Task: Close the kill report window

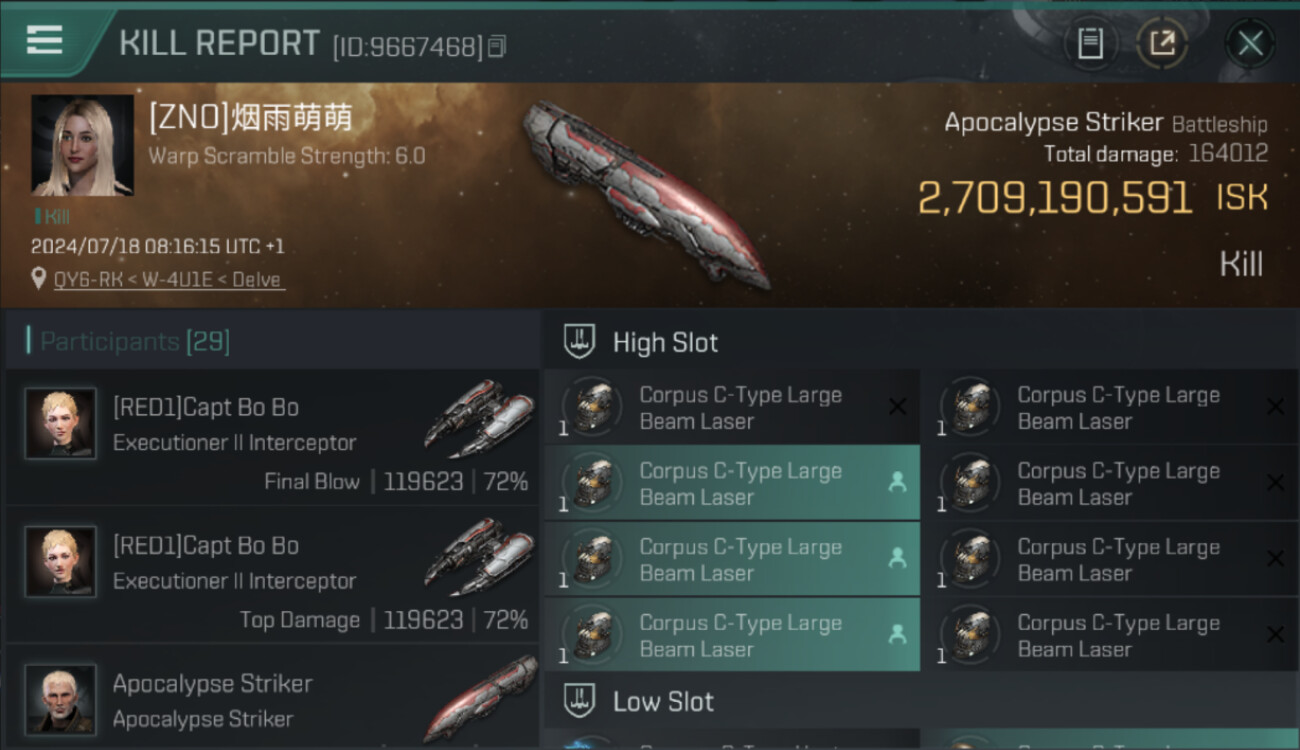Action: click(1250, 43)
